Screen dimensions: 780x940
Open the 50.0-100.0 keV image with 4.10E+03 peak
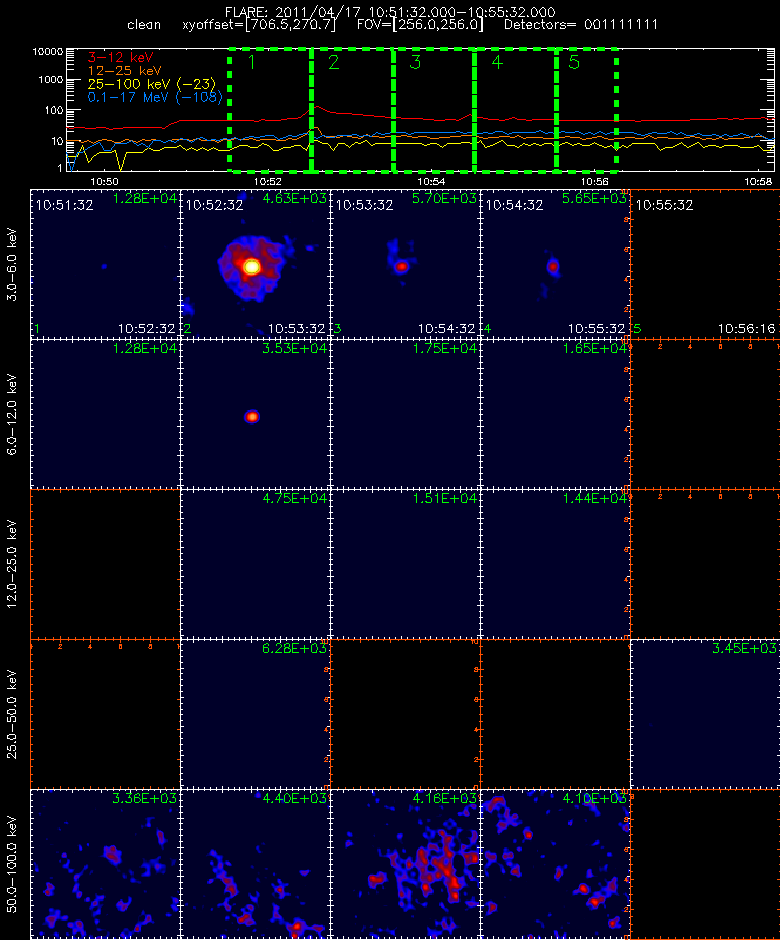coord(555,864)
